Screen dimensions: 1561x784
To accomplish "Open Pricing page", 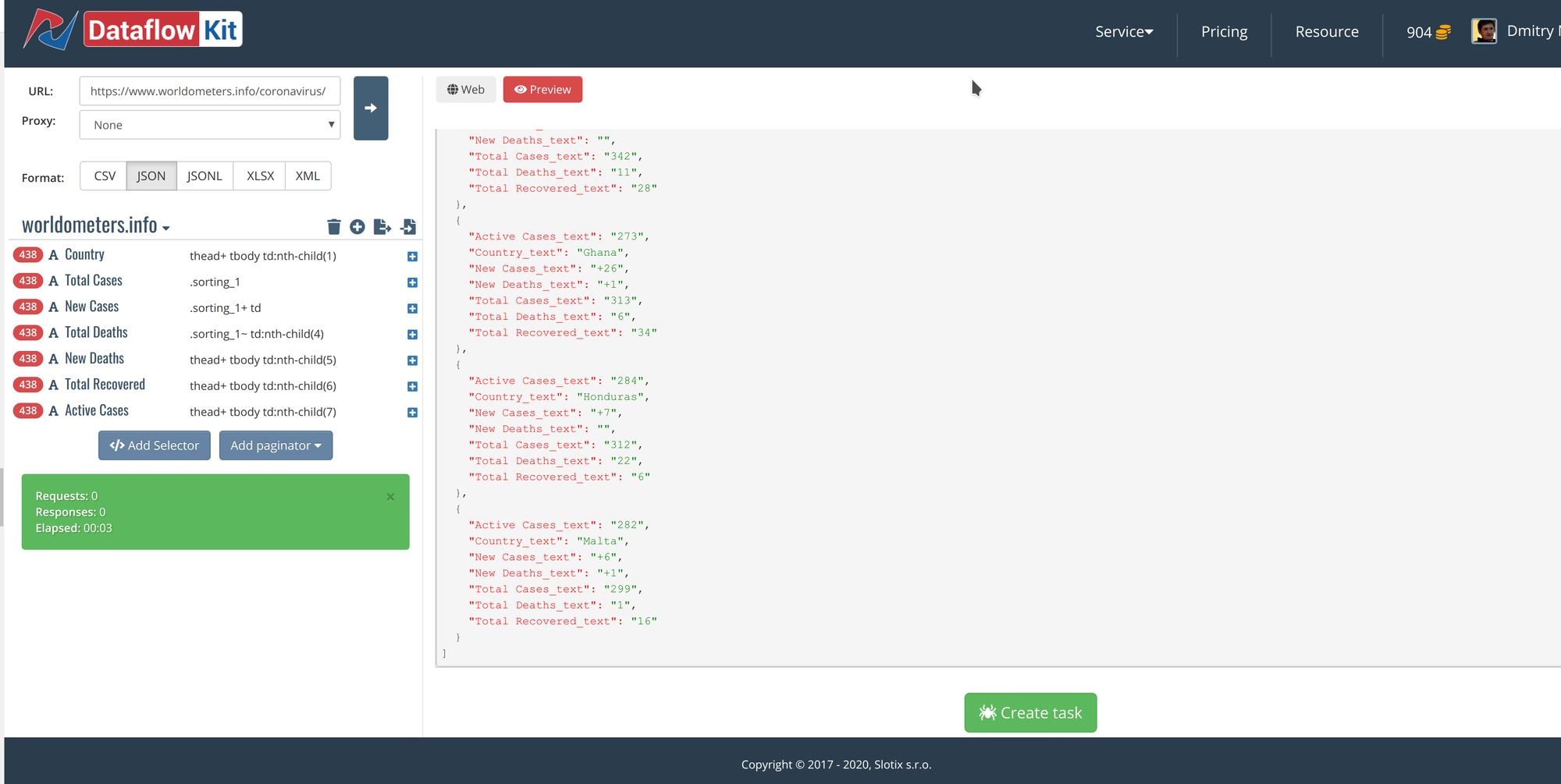I will coord(1224,32).
